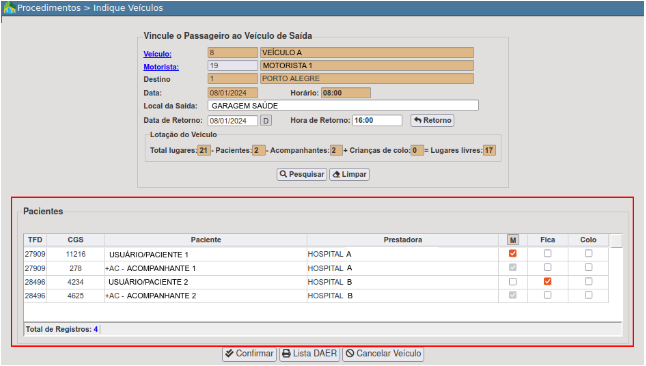The width and height of the screenshot is (646, 366).
Task: Check Colo for ACOMPANHANTE 1
Action: (589, 267)
